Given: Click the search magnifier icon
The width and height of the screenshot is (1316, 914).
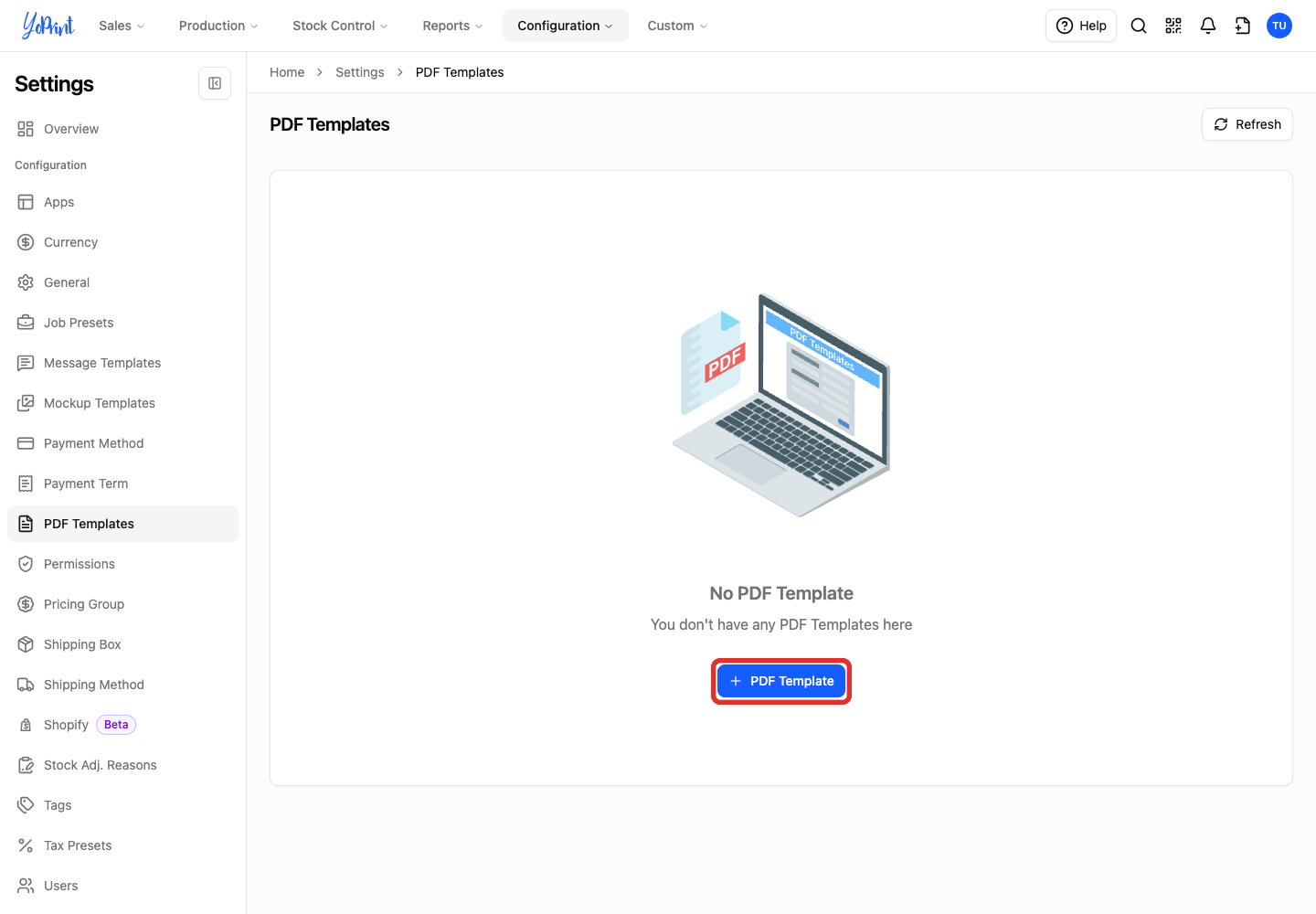Looking at the screenshot, I should coord(1139,26).
